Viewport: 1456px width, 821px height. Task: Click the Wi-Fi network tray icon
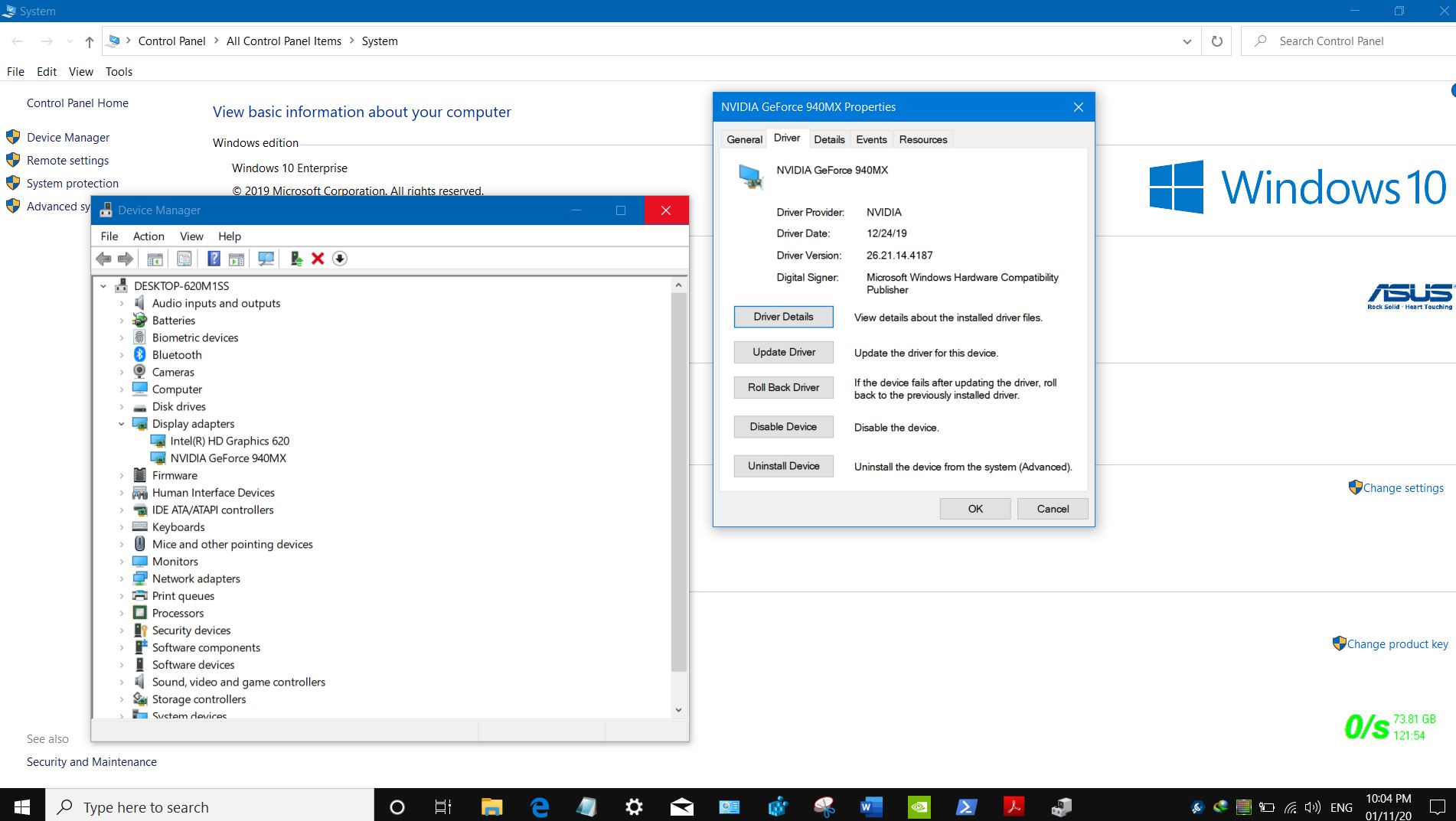pos(1291,807)
